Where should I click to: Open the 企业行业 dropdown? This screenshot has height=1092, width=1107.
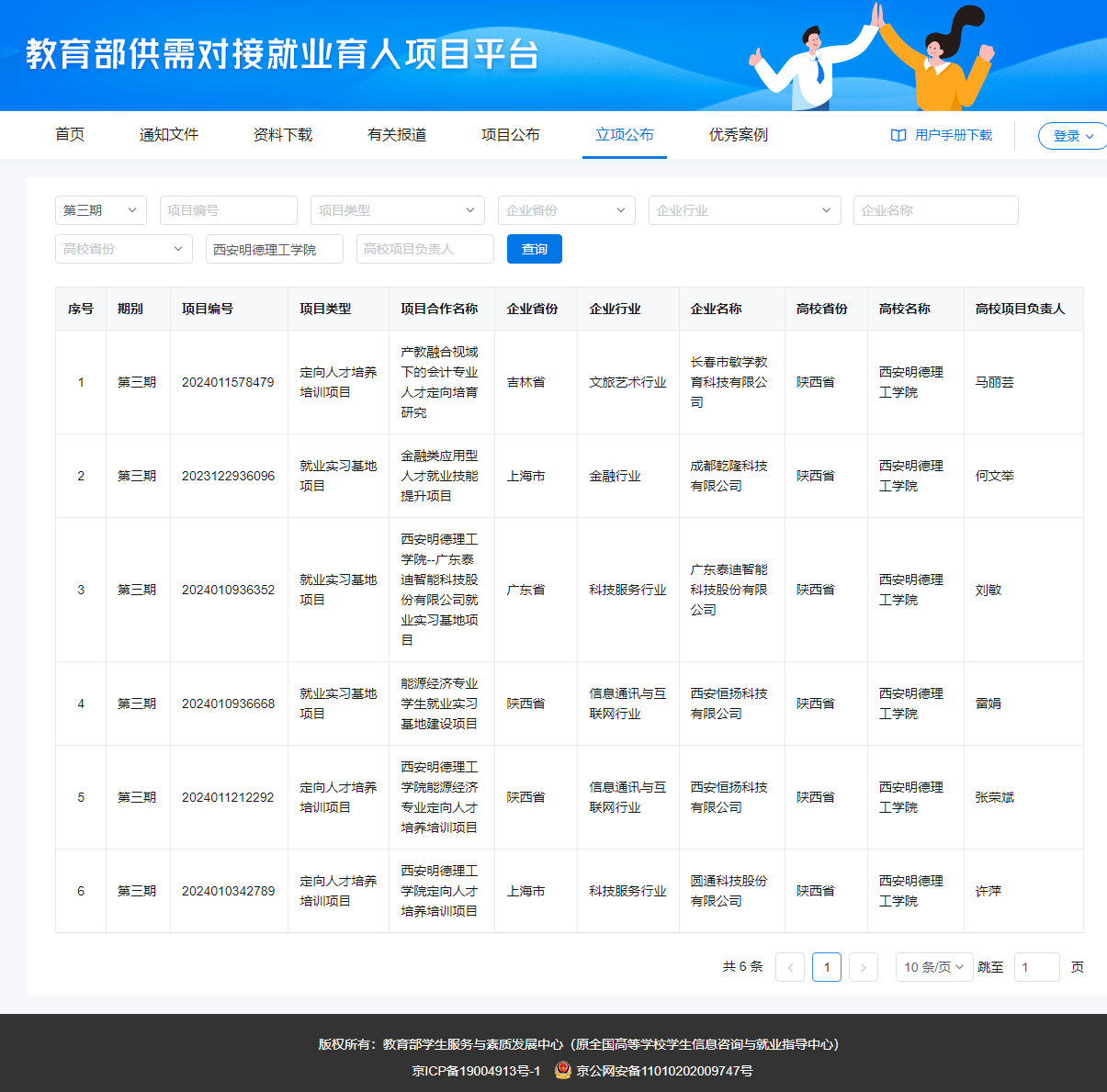[744, 210]
